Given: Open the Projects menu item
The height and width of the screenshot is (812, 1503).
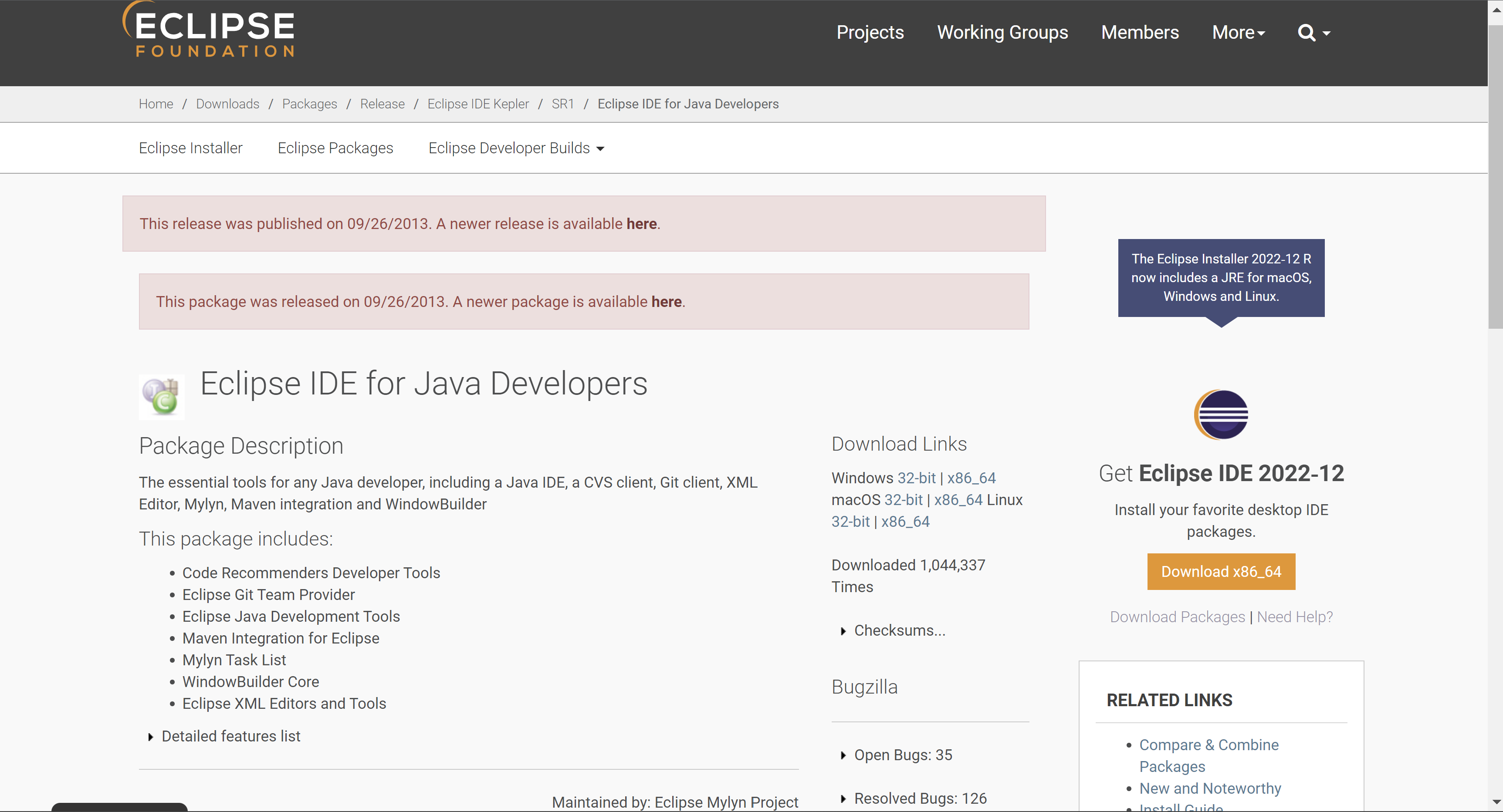Looking at the screenshot, I should [870, 33].
